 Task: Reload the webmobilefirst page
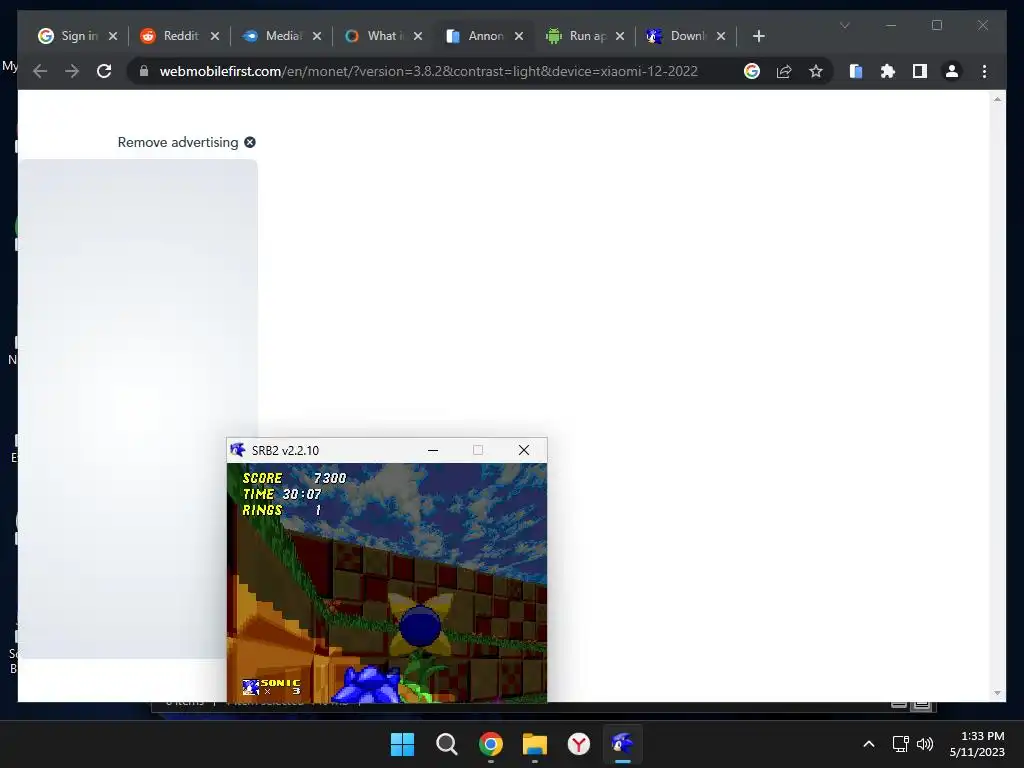point(104,71)
